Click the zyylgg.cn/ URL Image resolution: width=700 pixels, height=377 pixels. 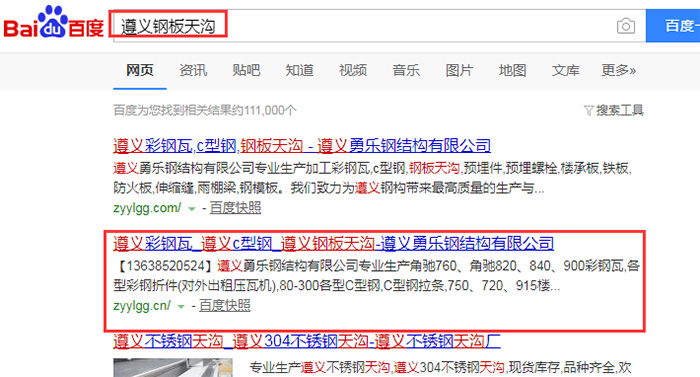(142, 306)
